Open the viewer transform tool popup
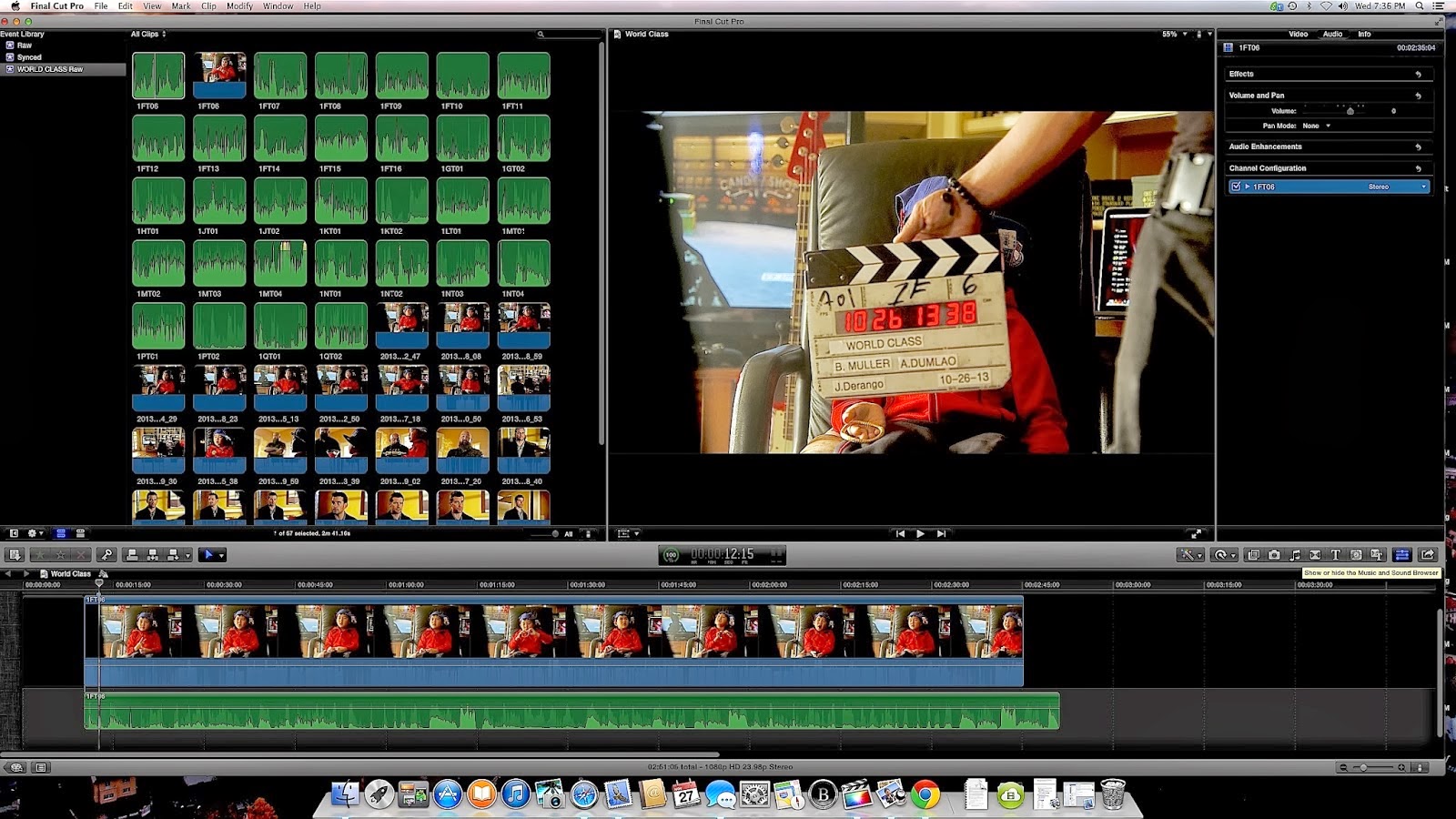This screenshot has height=819, width=1456. click(x=629, y=534)
